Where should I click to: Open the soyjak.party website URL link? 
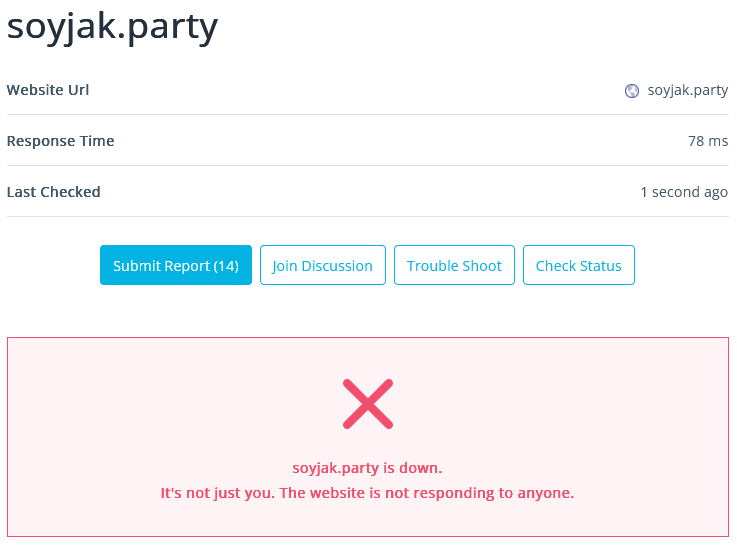coord(688,90)
